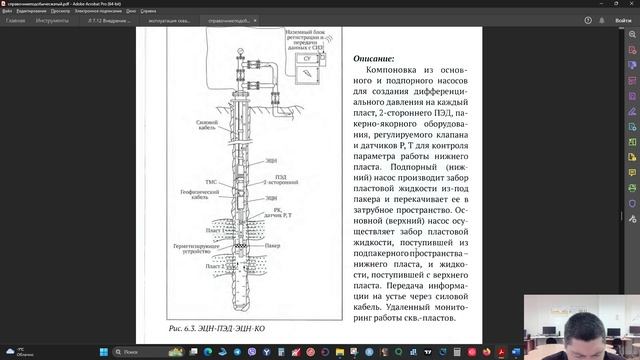
Task: Click the Геофизический кабель label in diagram
Action: pyautogui.click(x=200, y=194)
